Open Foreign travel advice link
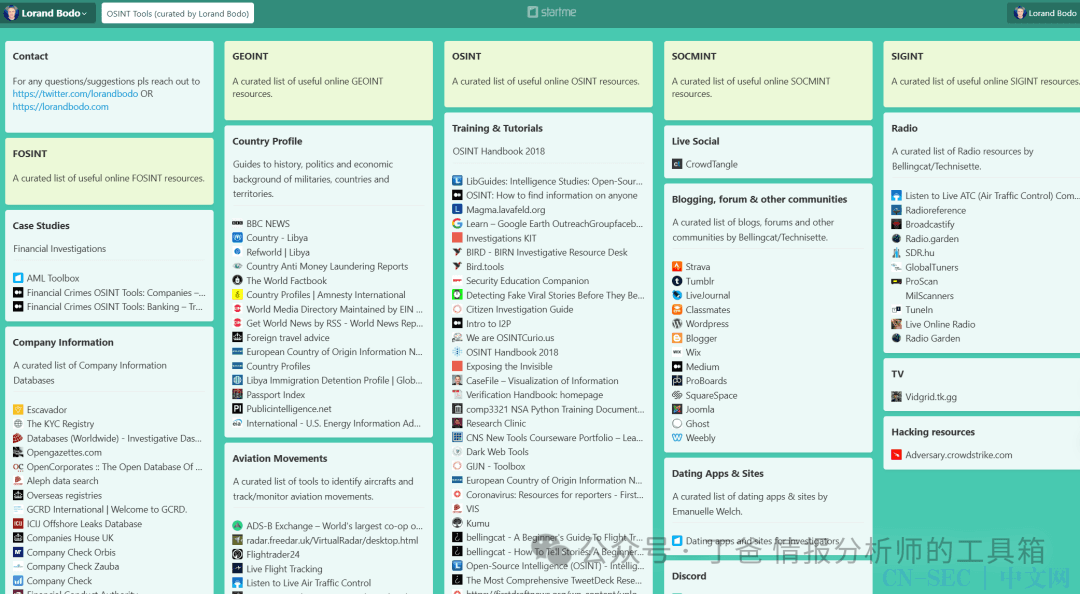 pyautogui.click(x=288, y=338)
